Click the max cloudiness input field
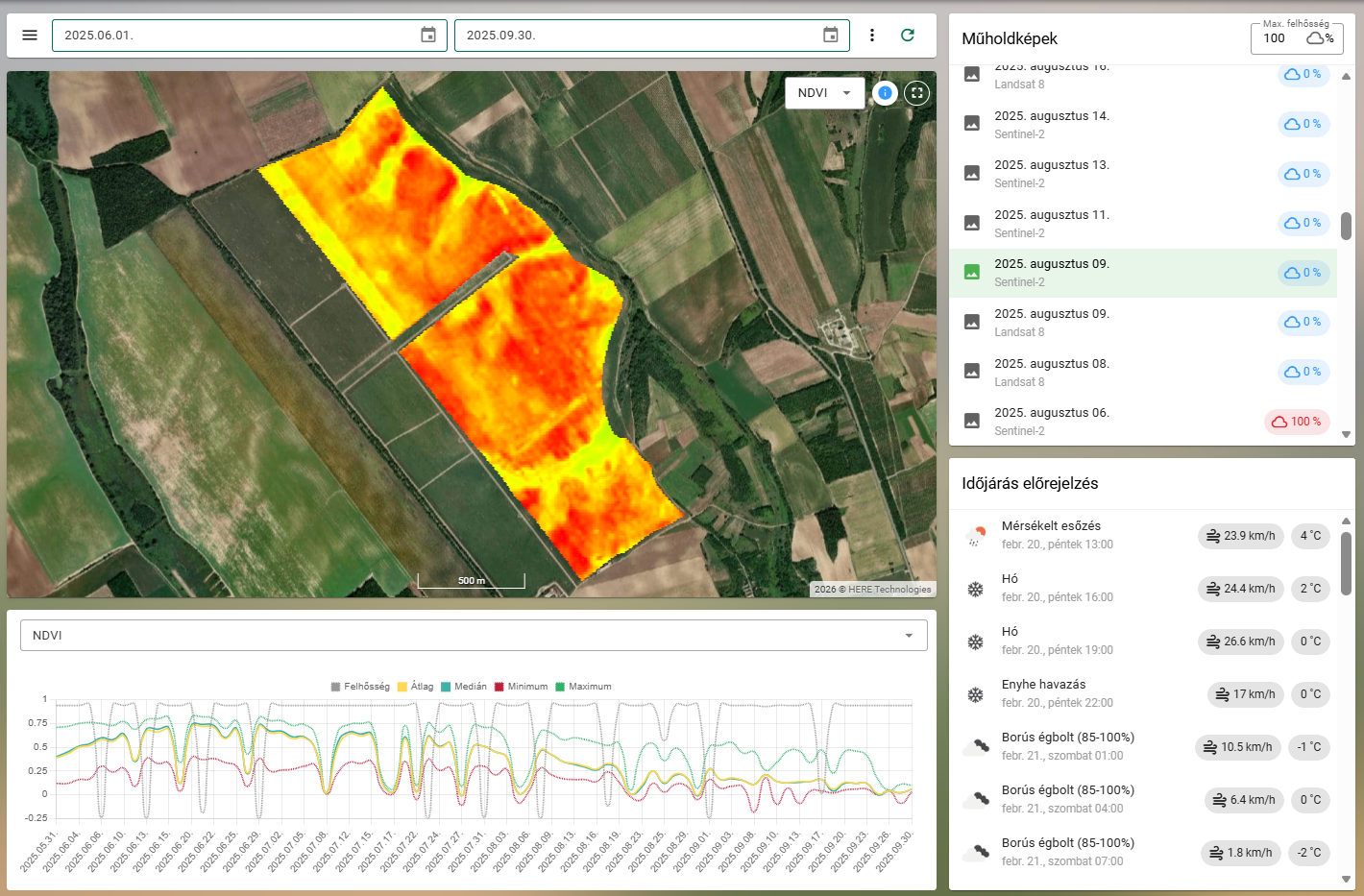Viewport: 1364px width, 896px height. pyautogui.click(x=1278, y=38)
